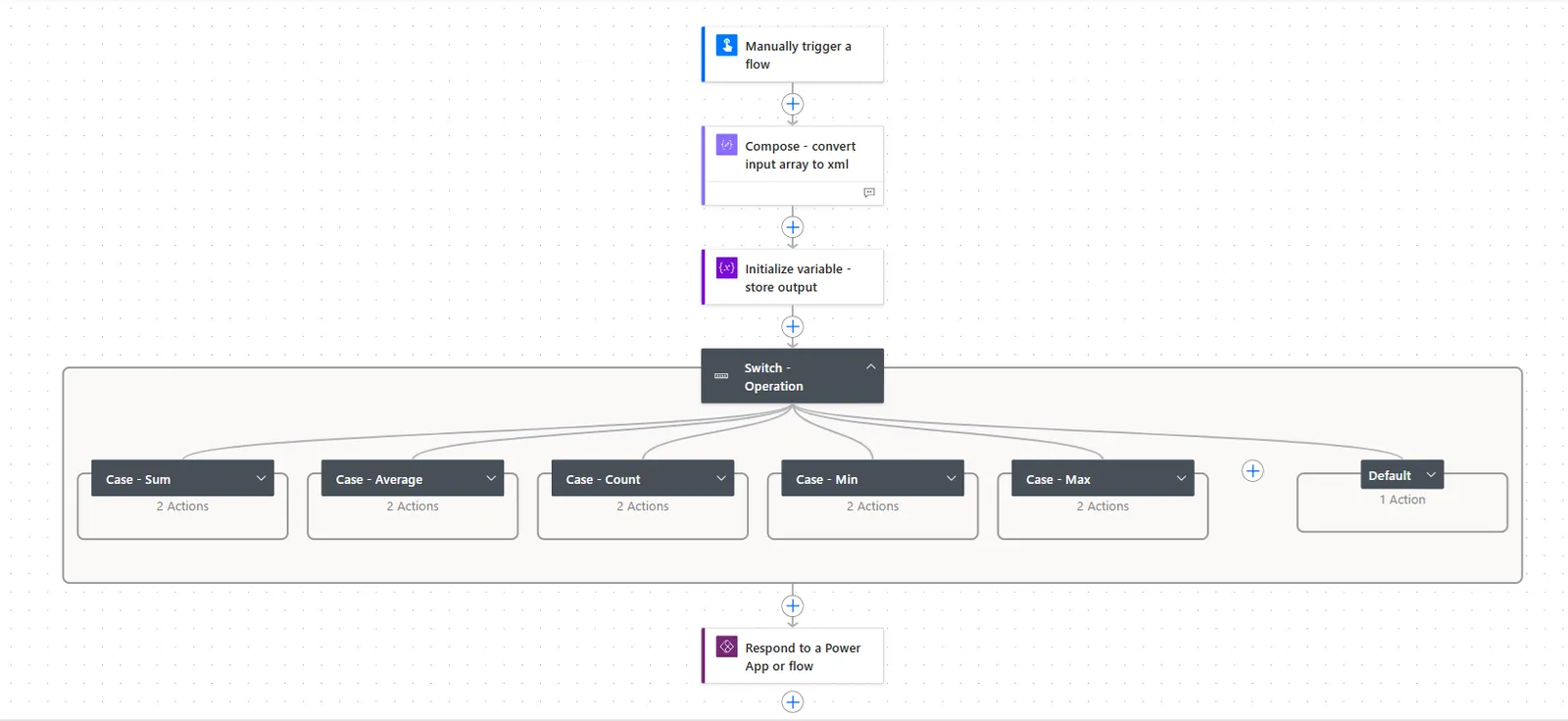Screen dimensions: 1568x721
Task: Select the Default case header
Action: (1402, 475)
